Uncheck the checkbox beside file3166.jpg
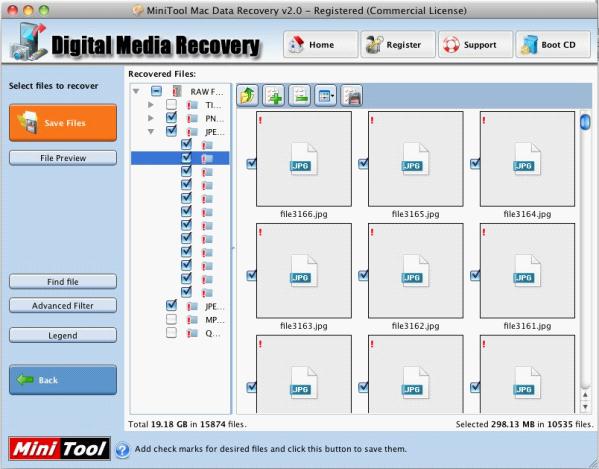Screen dimensions: 599x469 pos(251,164)
